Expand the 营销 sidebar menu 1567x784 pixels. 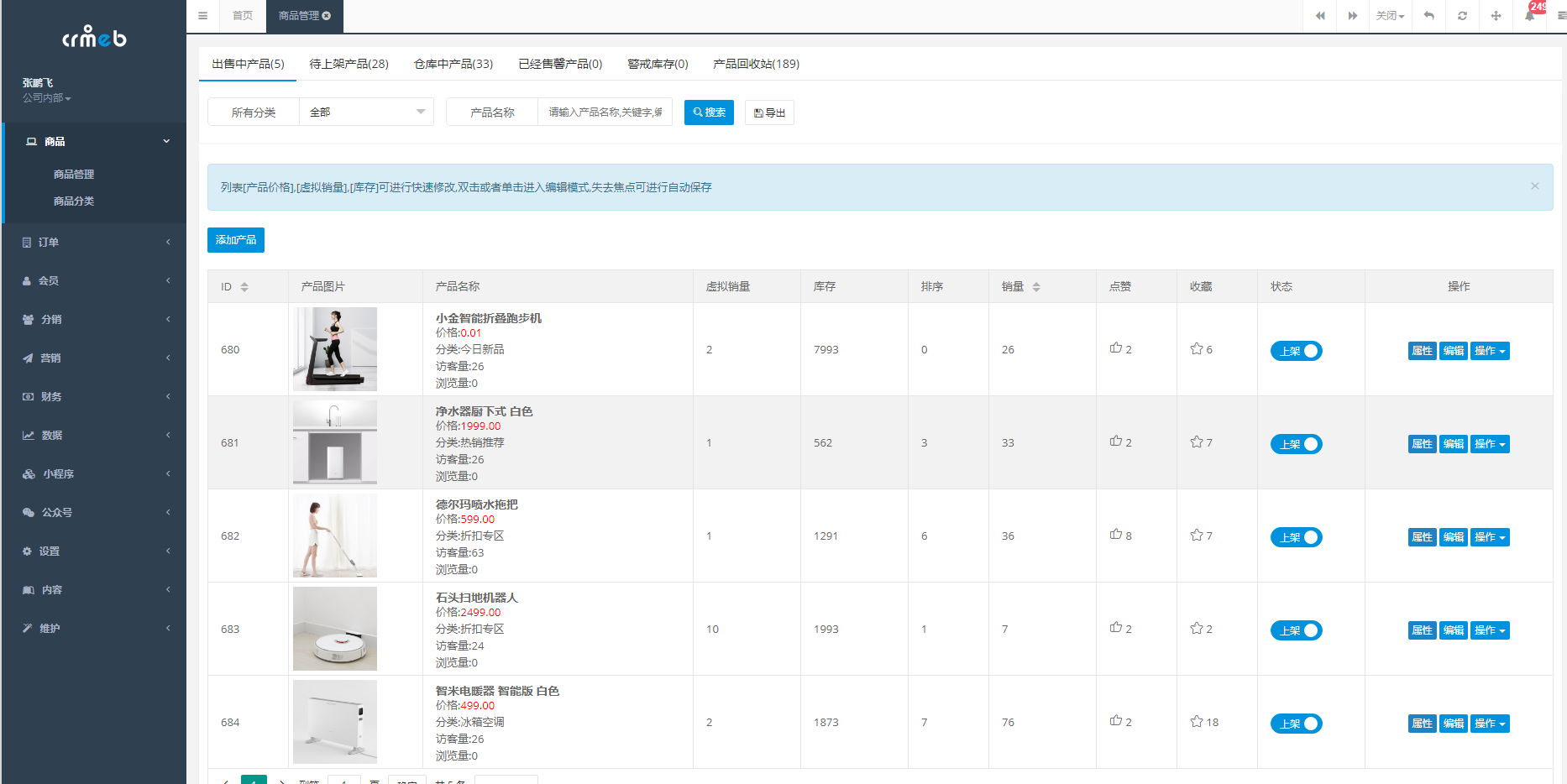click(x=94, y=358)
